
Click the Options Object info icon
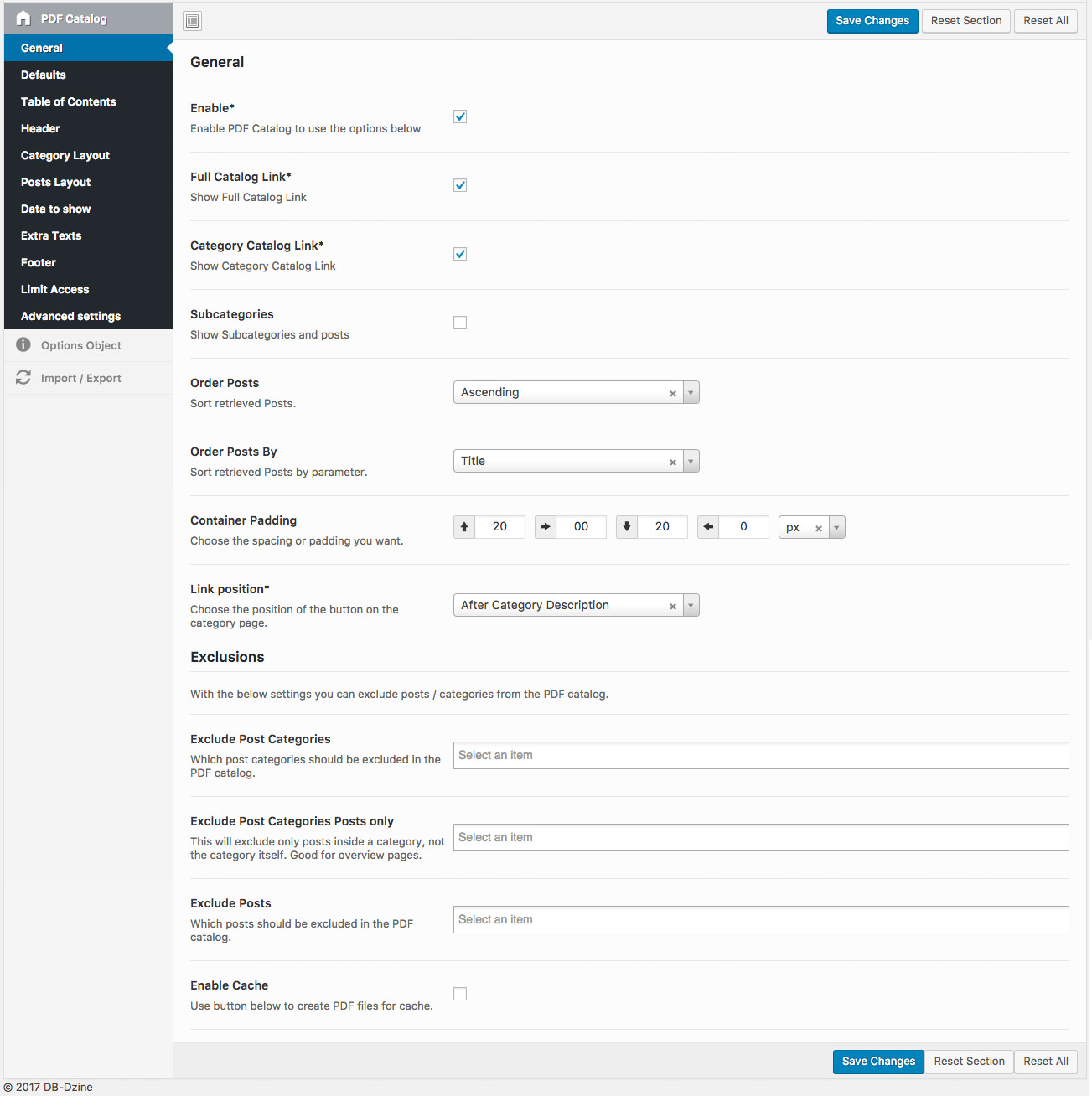pyautogui.click(x=23, y=344)
